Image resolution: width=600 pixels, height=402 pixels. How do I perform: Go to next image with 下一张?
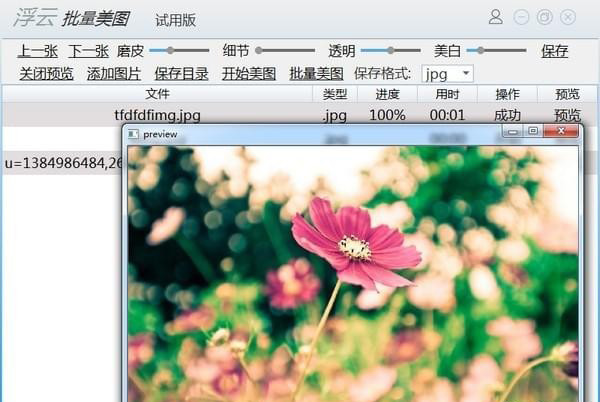[88, 51]
